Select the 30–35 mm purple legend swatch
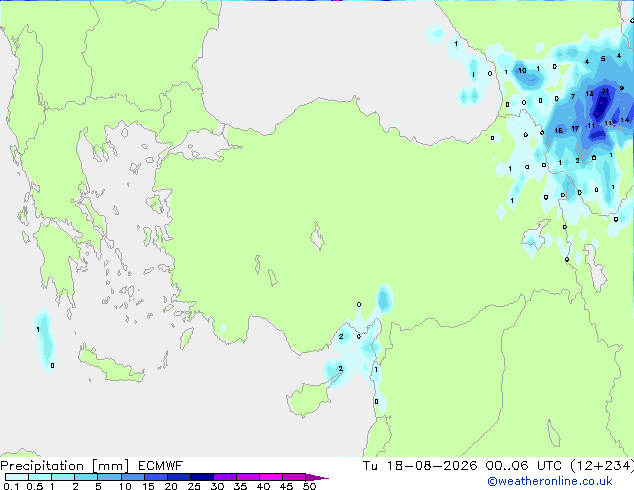 click(224, 477)
